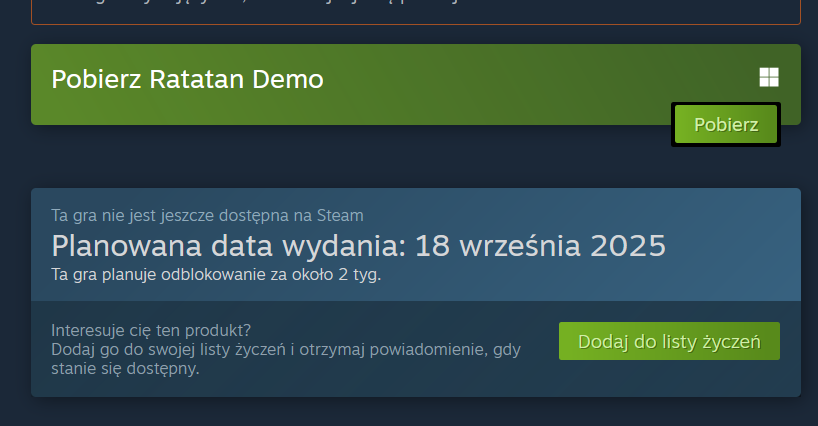Click dark background below the wishlist panel
The height and width of the screenshot is (426, 818).
pos(416,412)
